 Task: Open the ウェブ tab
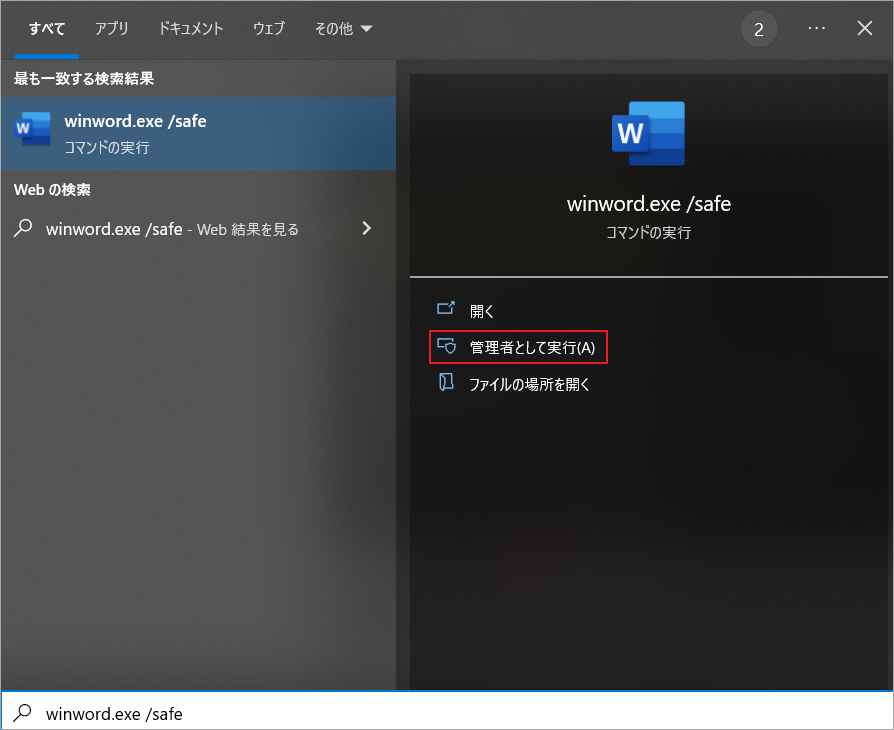tap(268, 29)
